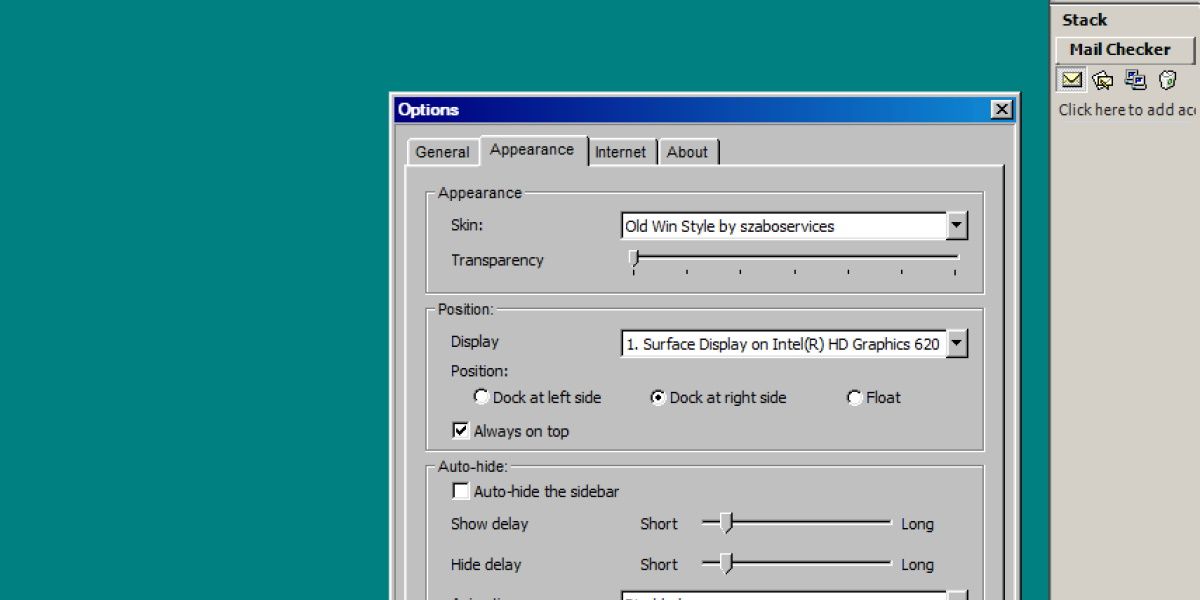Switch to the Internet tab

[621, 152]
